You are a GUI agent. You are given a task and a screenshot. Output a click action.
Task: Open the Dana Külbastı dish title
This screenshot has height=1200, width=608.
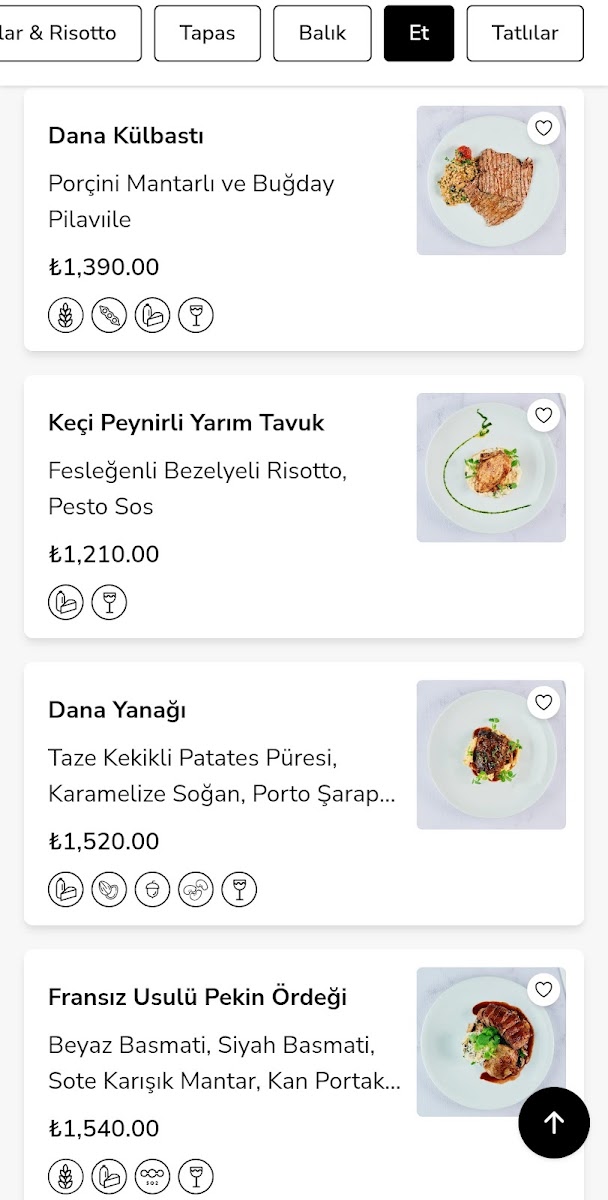(126, 136)
